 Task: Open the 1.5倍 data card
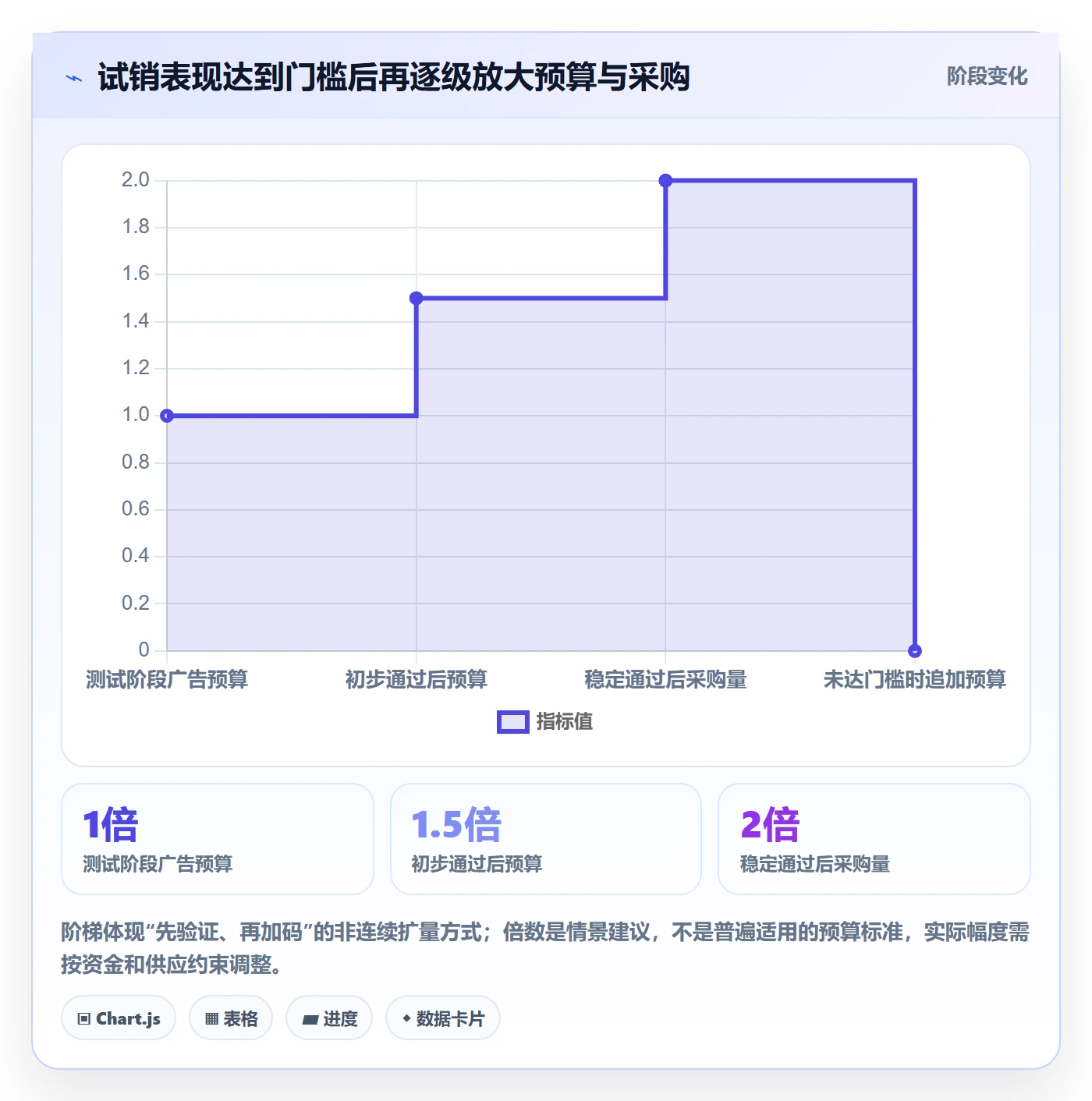(x=546, y=839)
